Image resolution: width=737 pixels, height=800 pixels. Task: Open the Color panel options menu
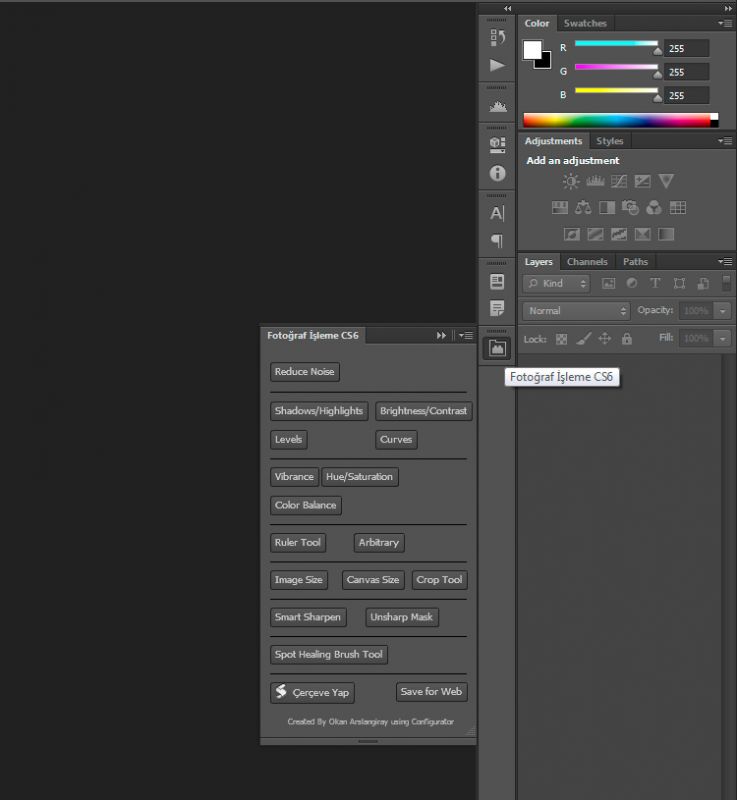click(725, 23)
